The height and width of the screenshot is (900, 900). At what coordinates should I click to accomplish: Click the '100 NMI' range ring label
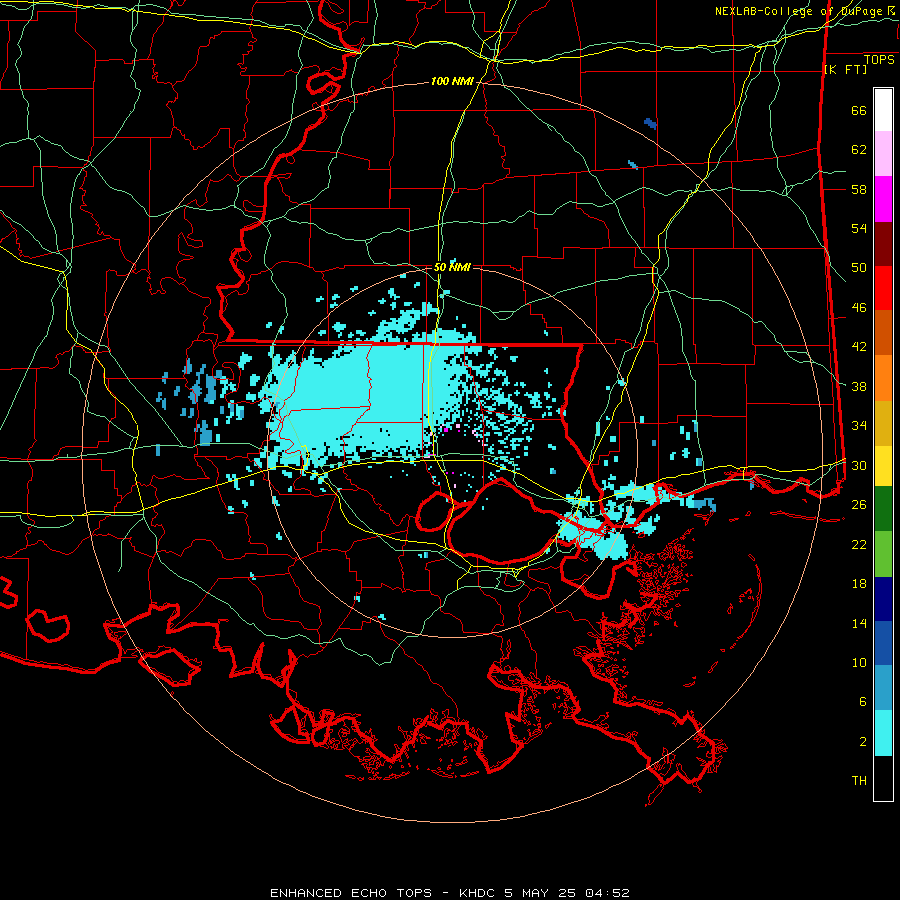pos(452,82)
